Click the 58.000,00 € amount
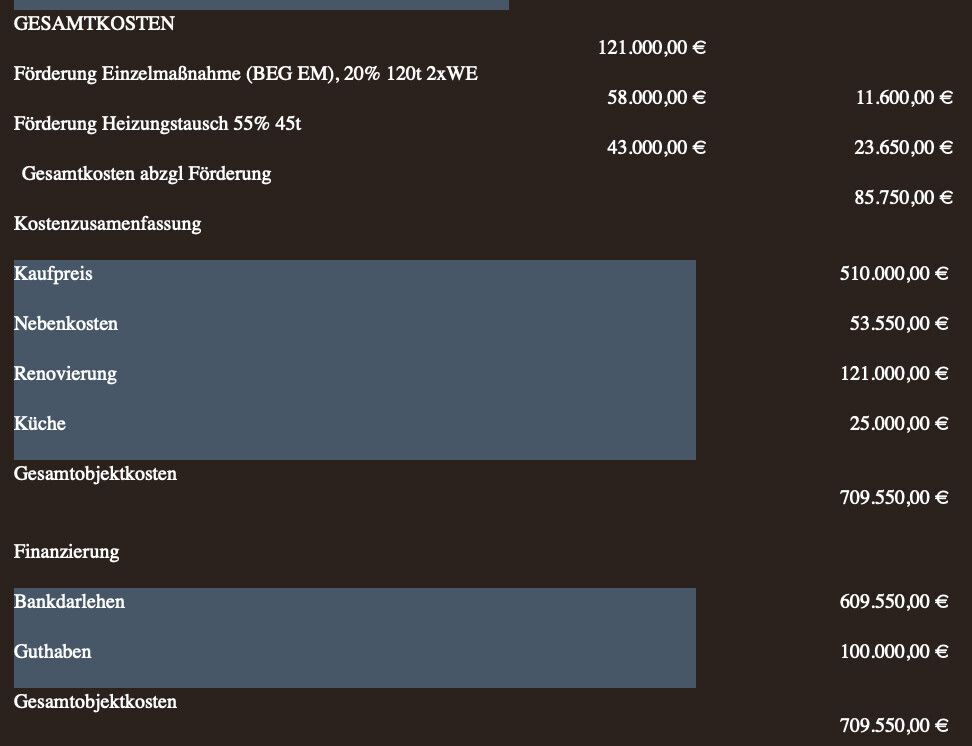The image size is (972, 746). pos(656,97)
